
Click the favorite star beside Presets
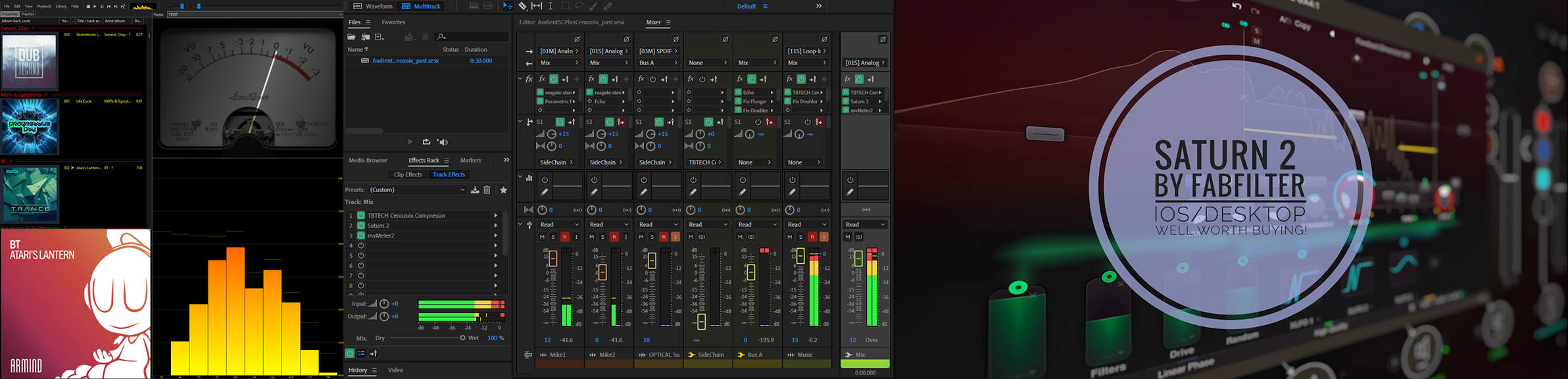[504, 190]
